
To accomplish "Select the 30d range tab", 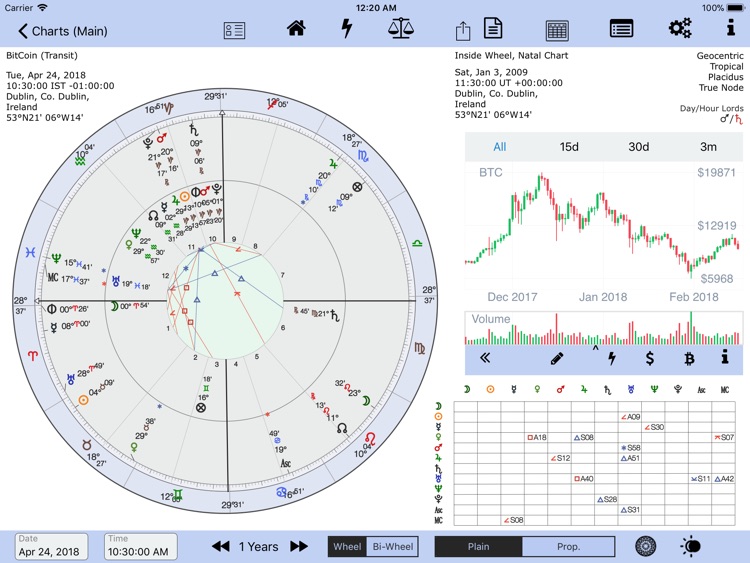I will (x=639, y=147).
